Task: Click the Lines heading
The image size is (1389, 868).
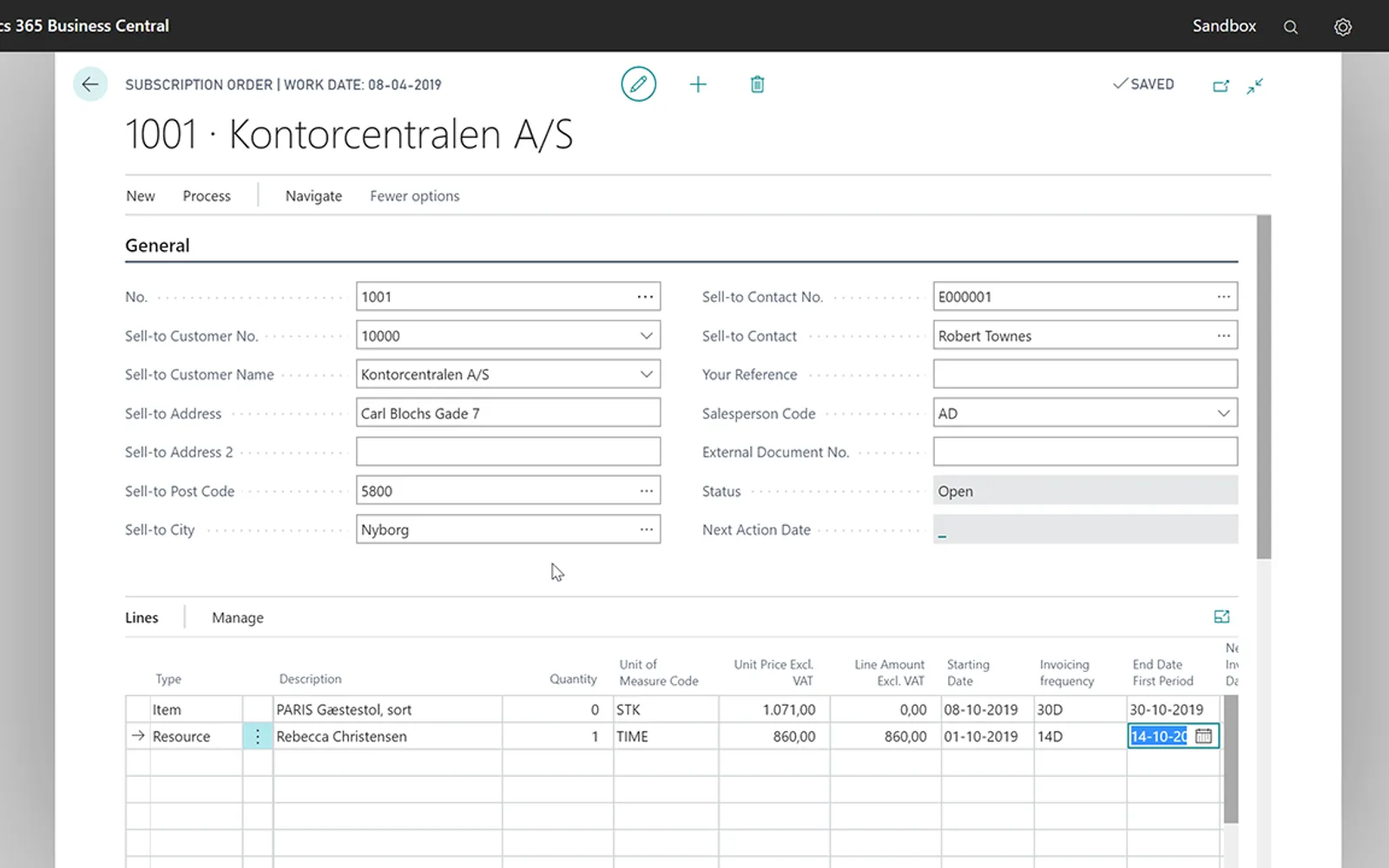Action: click(x=142, y=618)
